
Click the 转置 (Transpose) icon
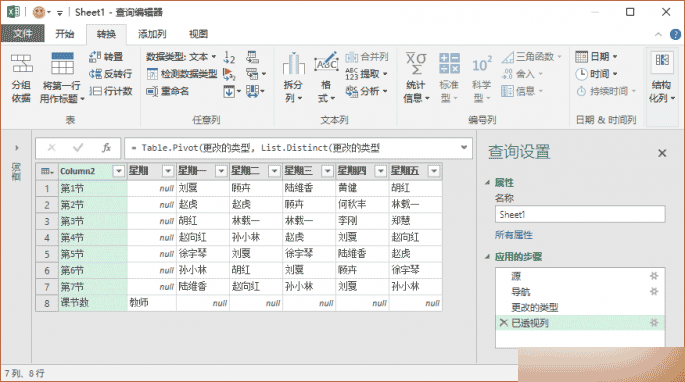coord(95,56)
